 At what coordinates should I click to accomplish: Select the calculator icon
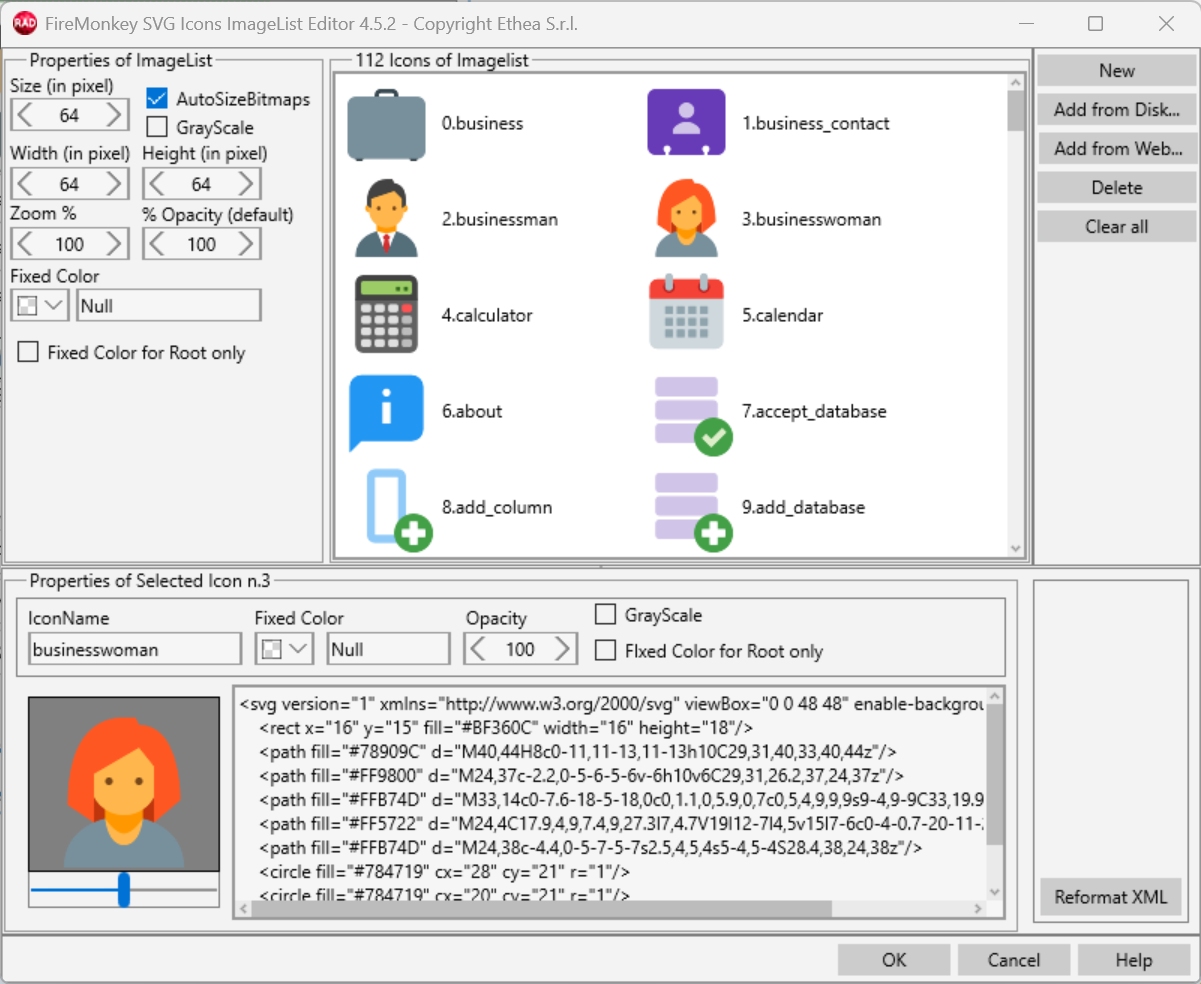(386, 314)
